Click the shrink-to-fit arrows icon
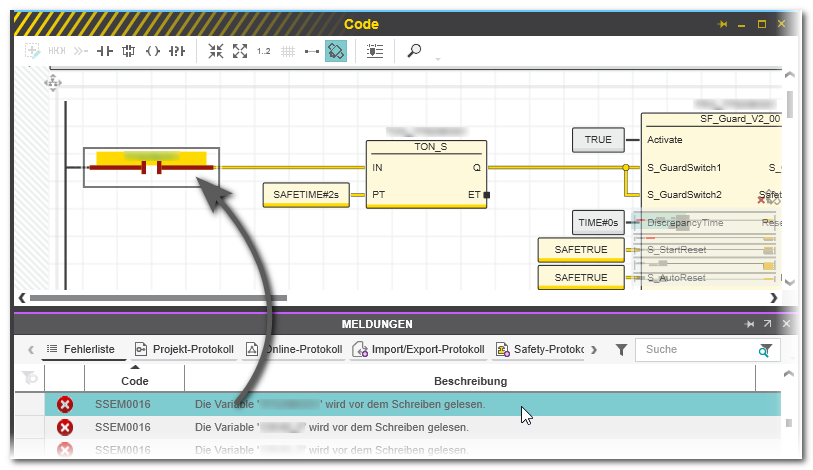Image resolution: width=813 pixels, height=470 pixels. (216, 51)
